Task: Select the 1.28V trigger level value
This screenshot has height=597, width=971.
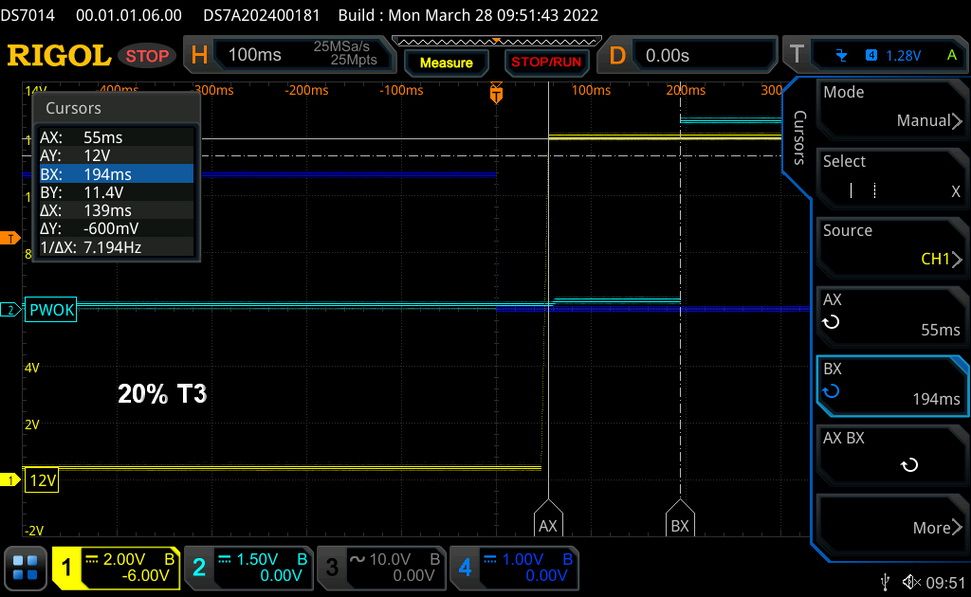Action: pos(903,56)
